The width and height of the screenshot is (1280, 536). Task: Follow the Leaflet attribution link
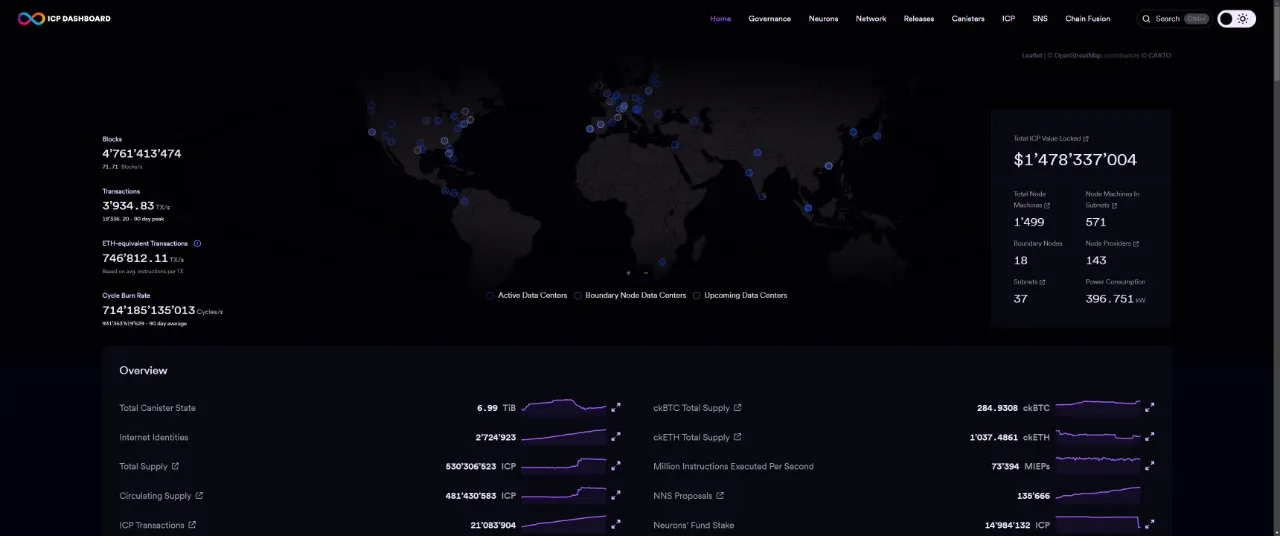(x=1031, y=55)
